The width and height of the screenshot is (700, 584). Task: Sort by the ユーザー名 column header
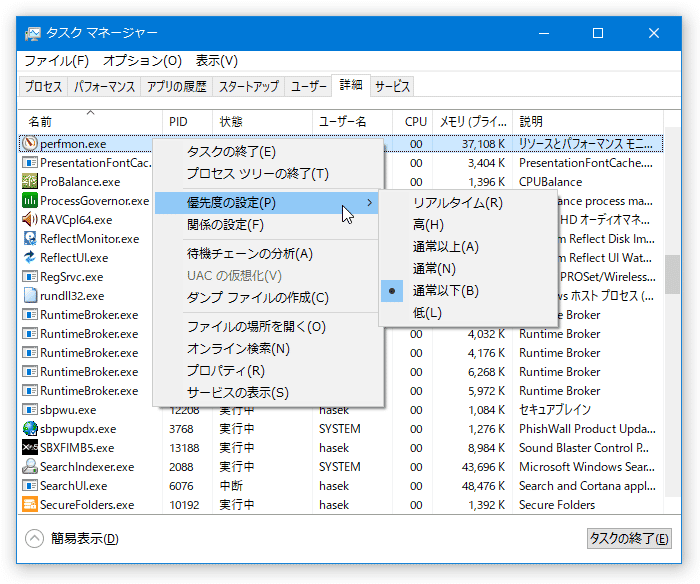[x=352, y=121]
